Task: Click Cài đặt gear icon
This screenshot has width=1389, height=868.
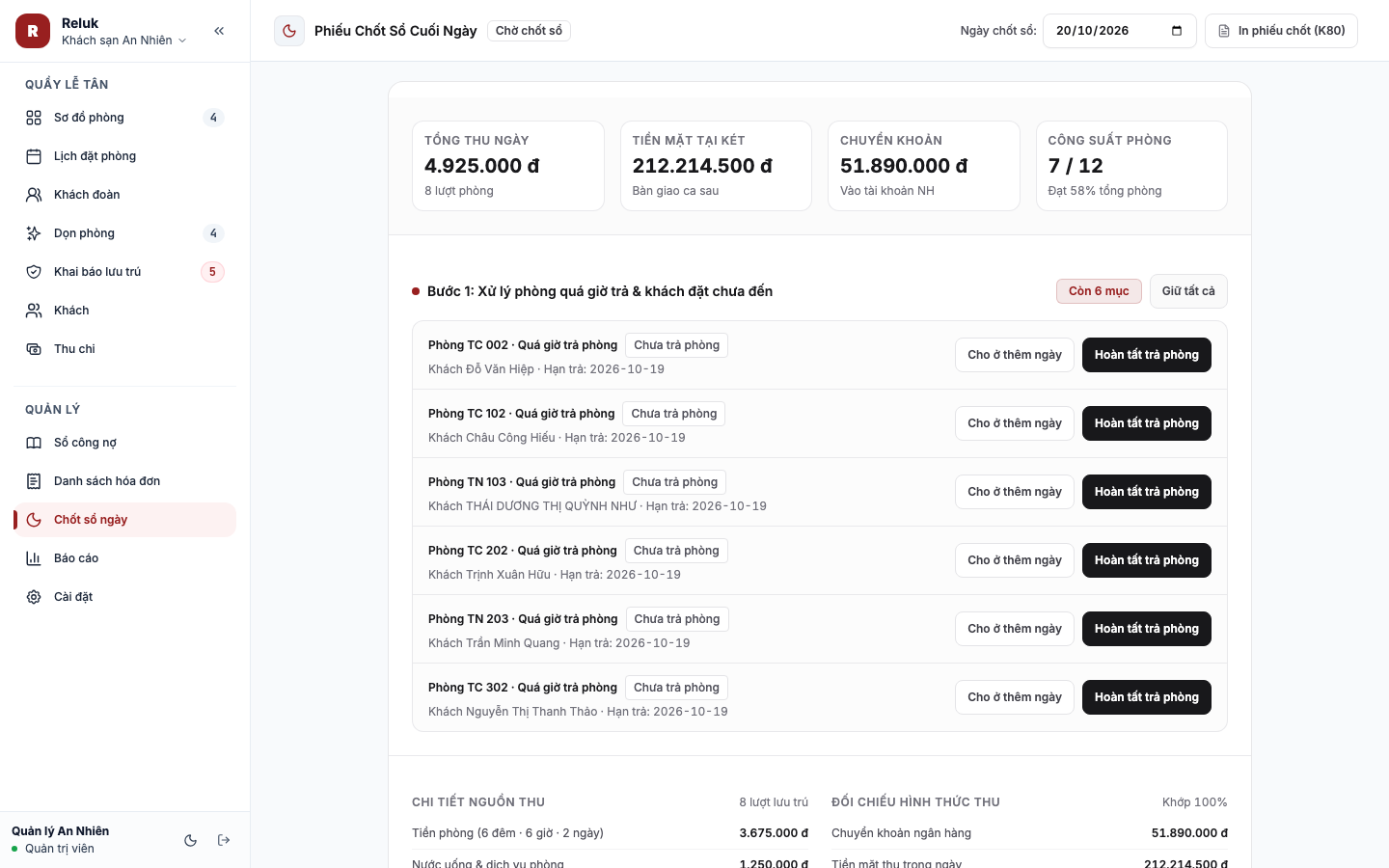Action: click(34, 597)
